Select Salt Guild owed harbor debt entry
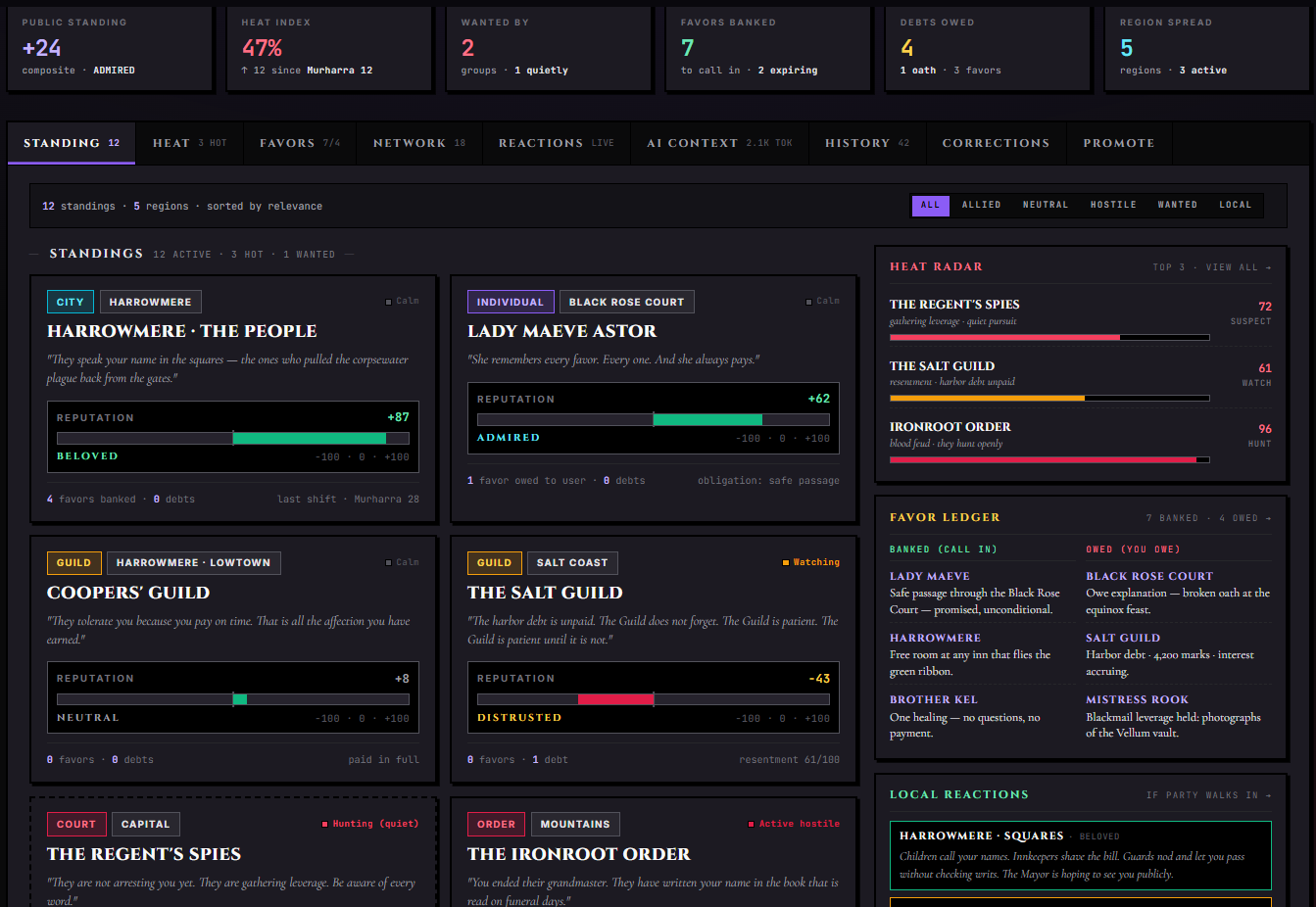This screenshot has width=1316, height=907. point(1179,654)
